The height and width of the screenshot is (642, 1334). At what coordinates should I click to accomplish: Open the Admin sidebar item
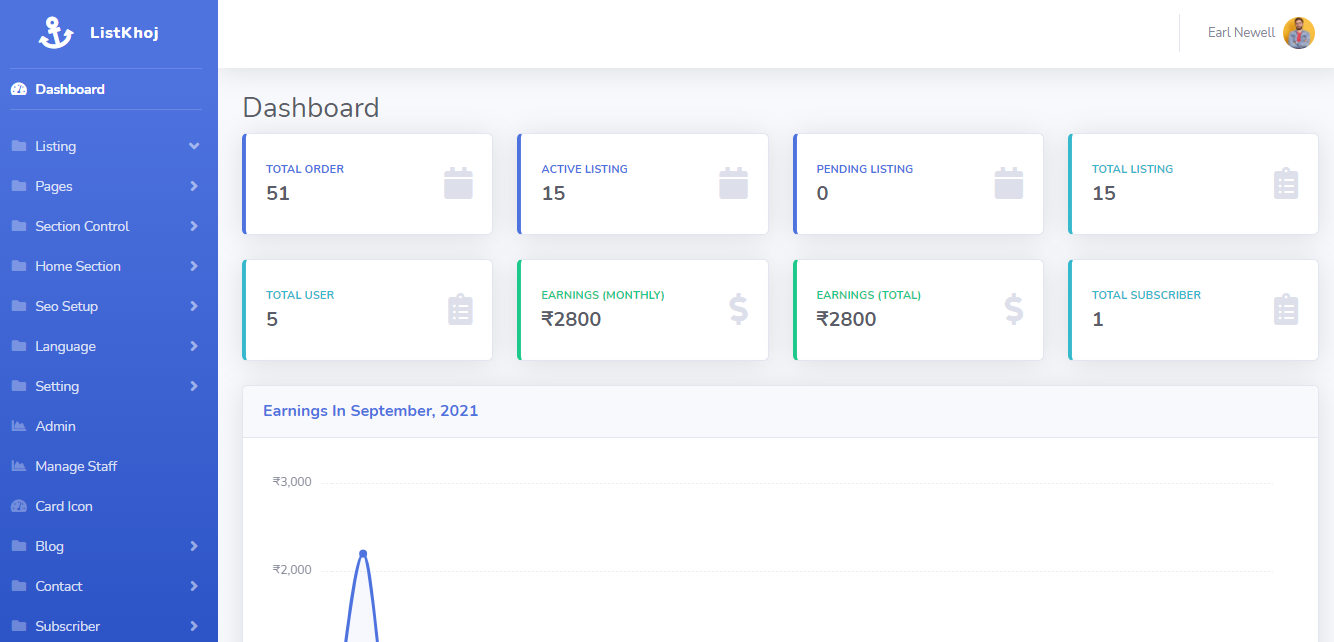coord(55,426)
